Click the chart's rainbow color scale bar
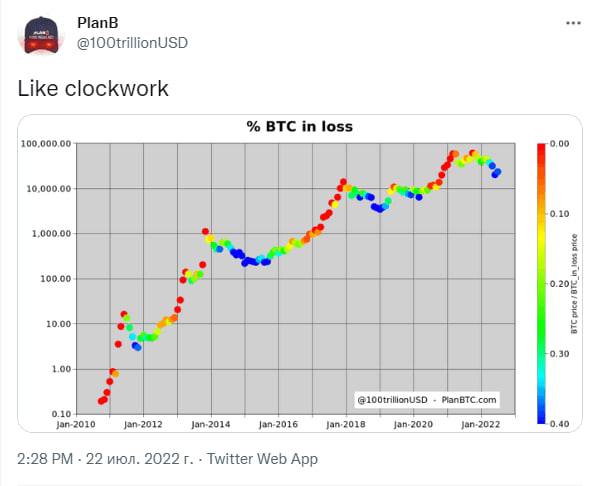The width and height of the screenshot is (599, 486). tap(541, 283)
